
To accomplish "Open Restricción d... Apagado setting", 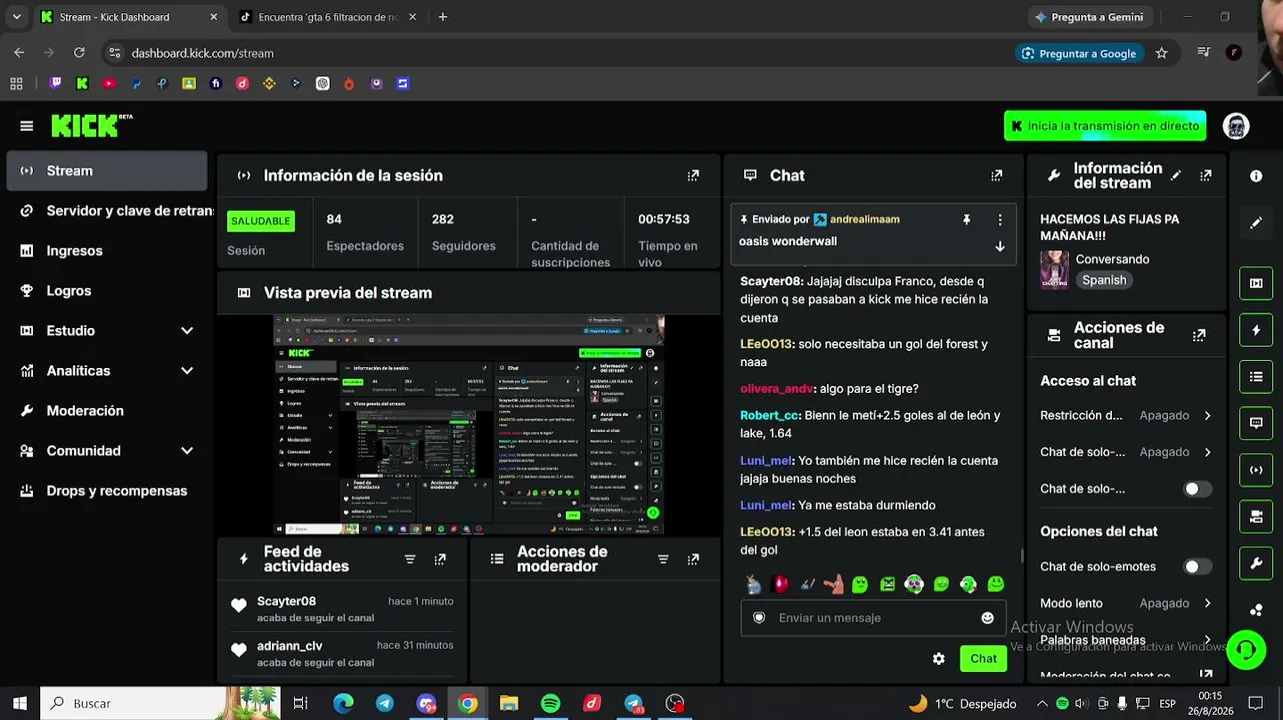I will click(1126, 415).
